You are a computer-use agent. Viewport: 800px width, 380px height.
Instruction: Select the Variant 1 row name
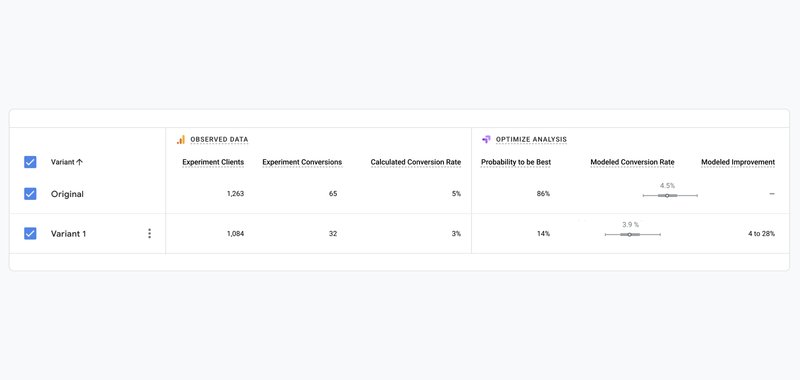[68, 234]
